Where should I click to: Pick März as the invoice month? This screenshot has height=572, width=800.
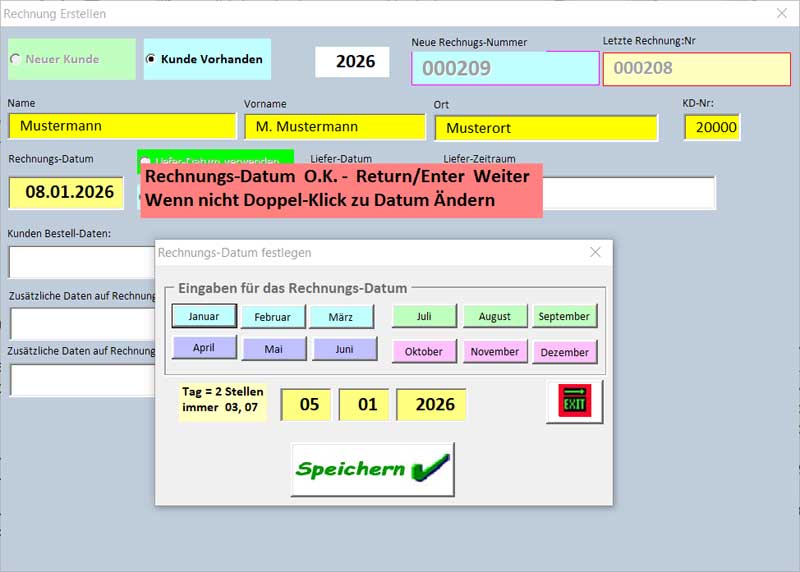342,317
